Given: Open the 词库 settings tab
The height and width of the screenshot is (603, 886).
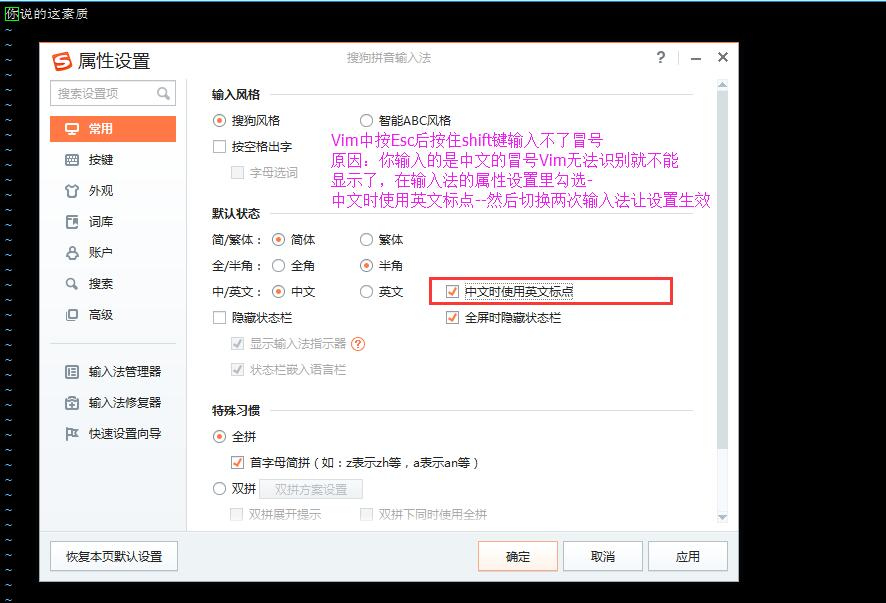Looking at the screenshot, I should (113, 222).
